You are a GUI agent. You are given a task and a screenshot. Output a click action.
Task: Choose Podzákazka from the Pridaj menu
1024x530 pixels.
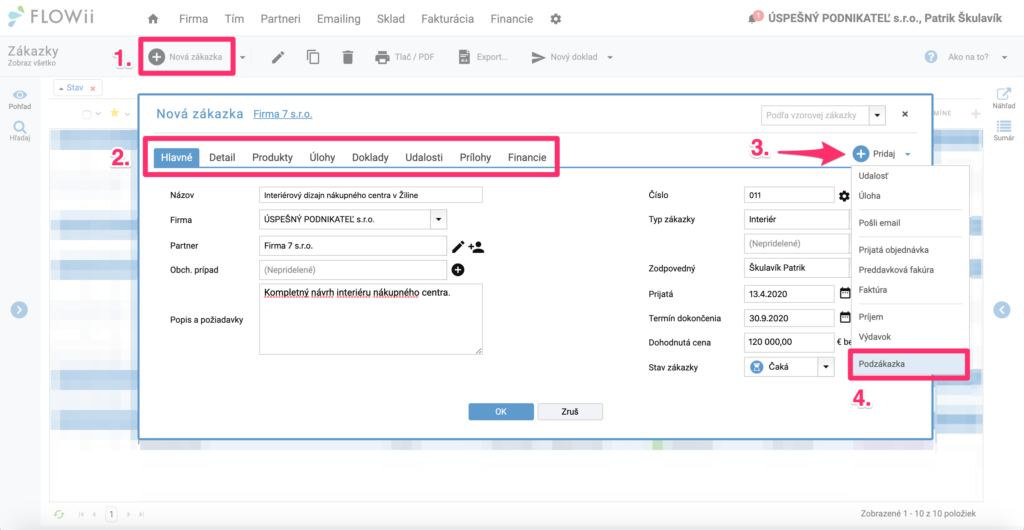point(908,364)
